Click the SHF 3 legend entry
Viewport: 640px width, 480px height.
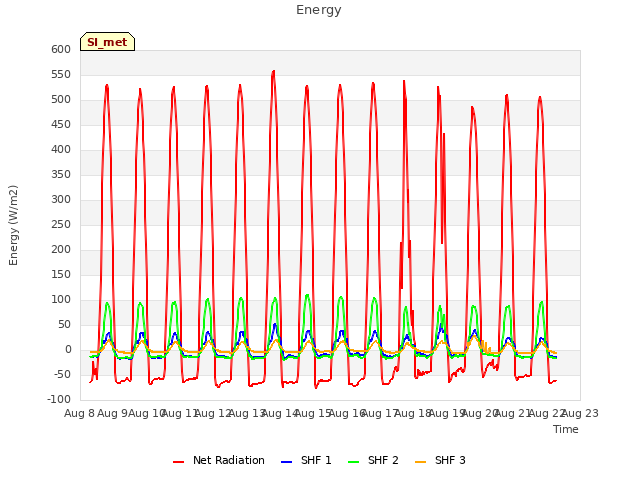(x=440, y=460)
